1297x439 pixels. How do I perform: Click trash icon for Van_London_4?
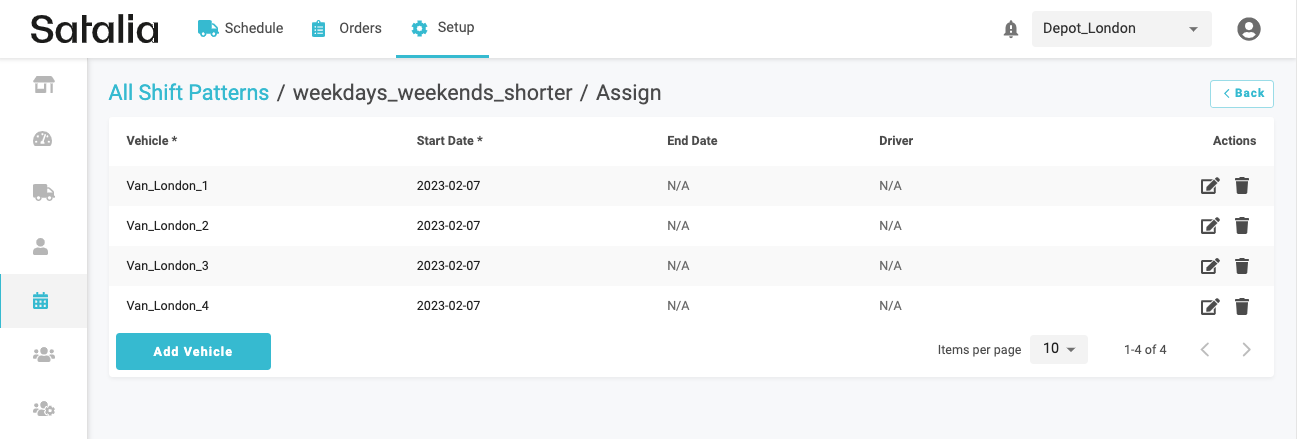click(1242, 306)
